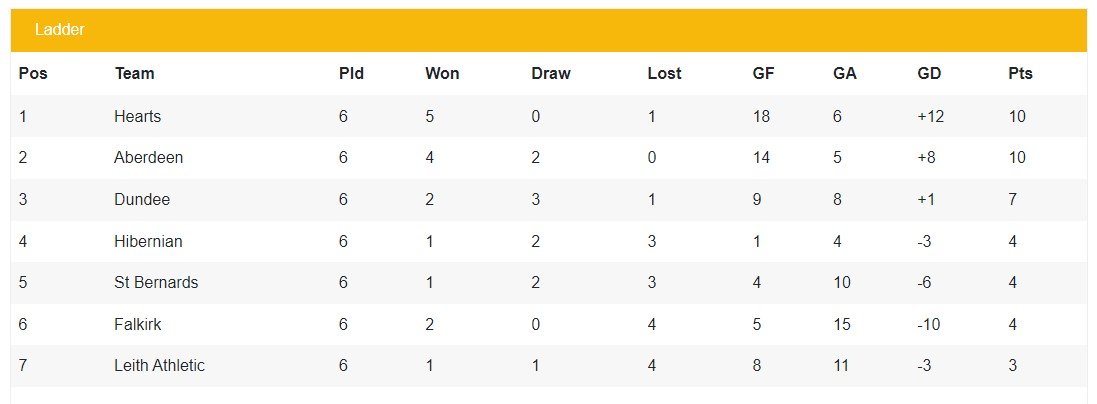Select the Dundee team row
The height and width of the screenshot is (404, 1097).
(548, 200)
